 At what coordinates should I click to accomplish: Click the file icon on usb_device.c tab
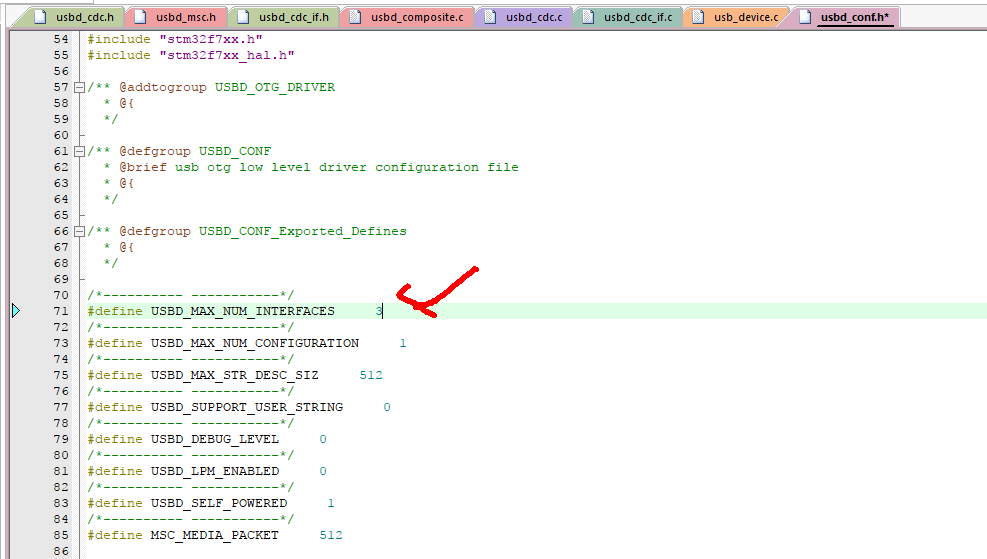click(x=698, y=17)
